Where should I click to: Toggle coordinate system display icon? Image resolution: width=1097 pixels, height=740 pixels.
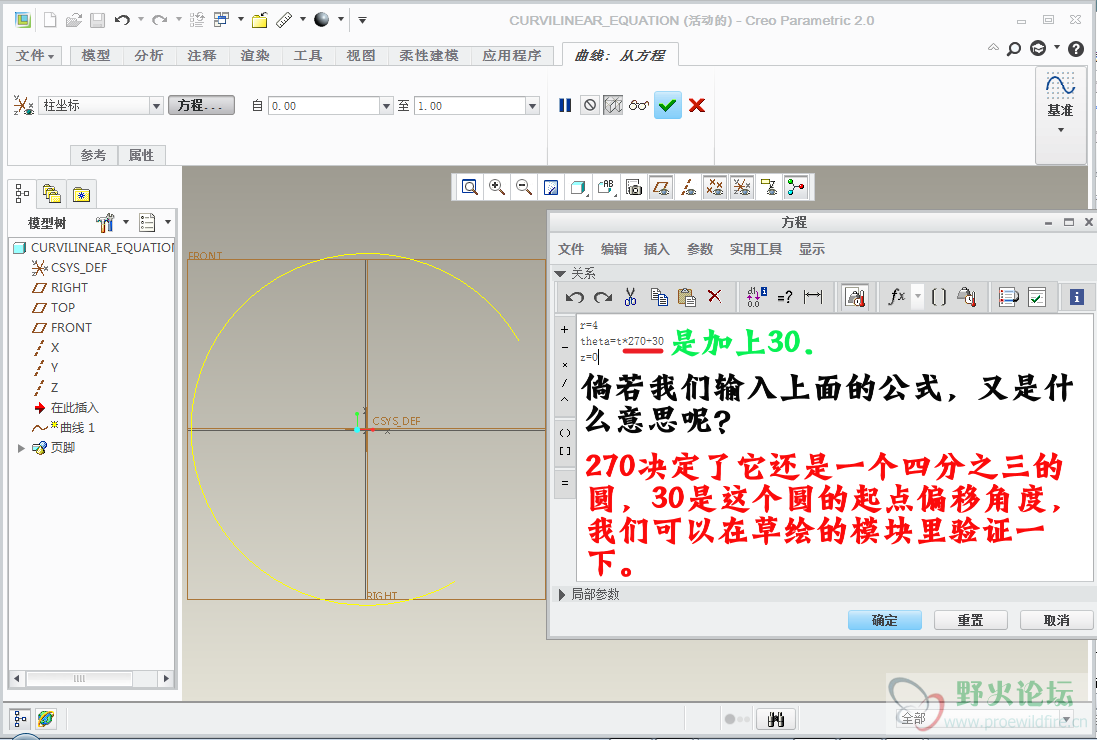[x=742, y=187]
